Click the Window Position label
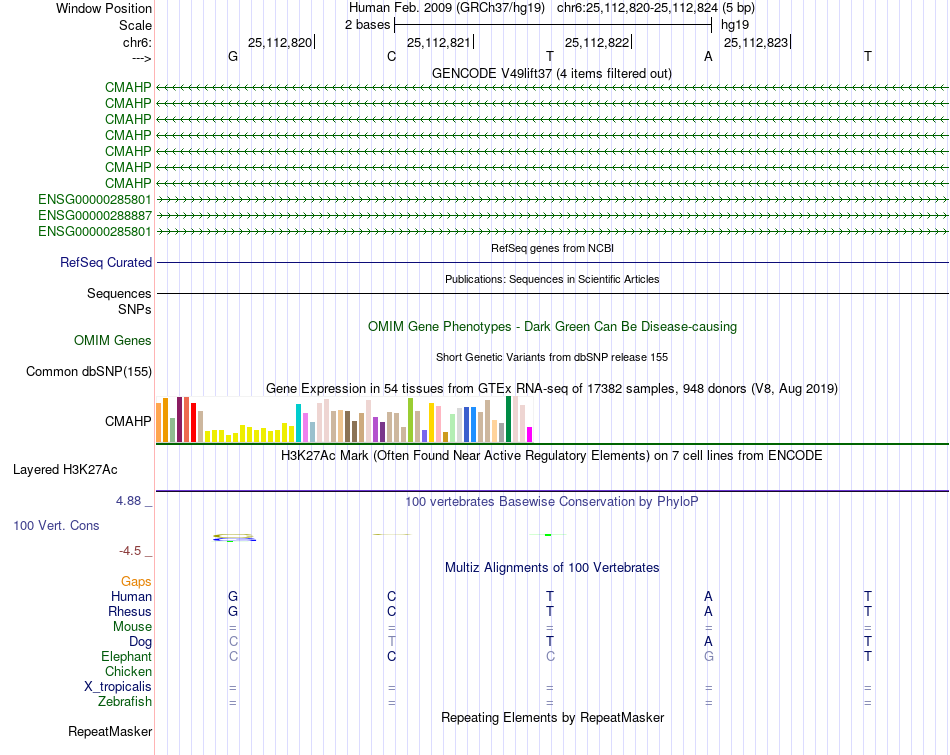This screenshot has width=950, height=755. coord(104,8)
